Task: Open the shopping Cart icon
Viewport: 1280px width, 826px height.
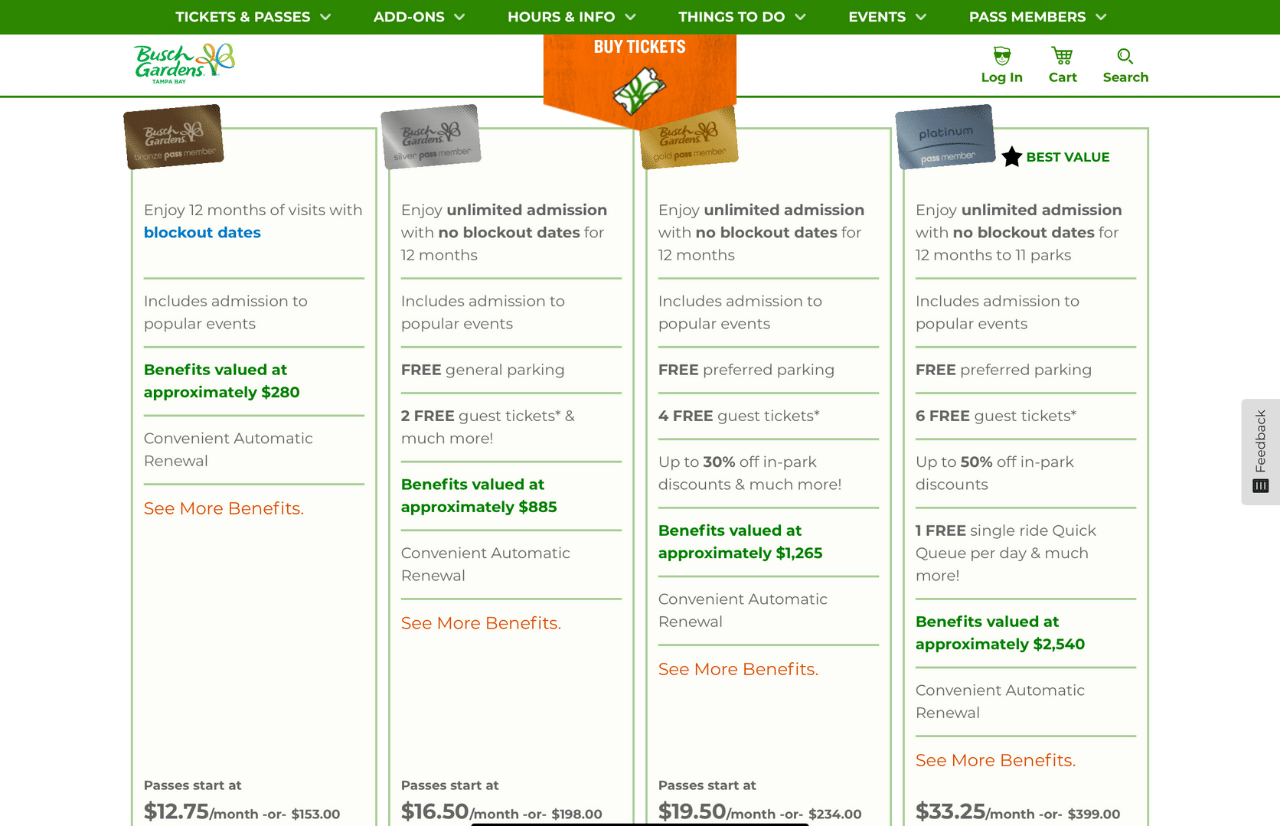Action: tap(1062, 56)
